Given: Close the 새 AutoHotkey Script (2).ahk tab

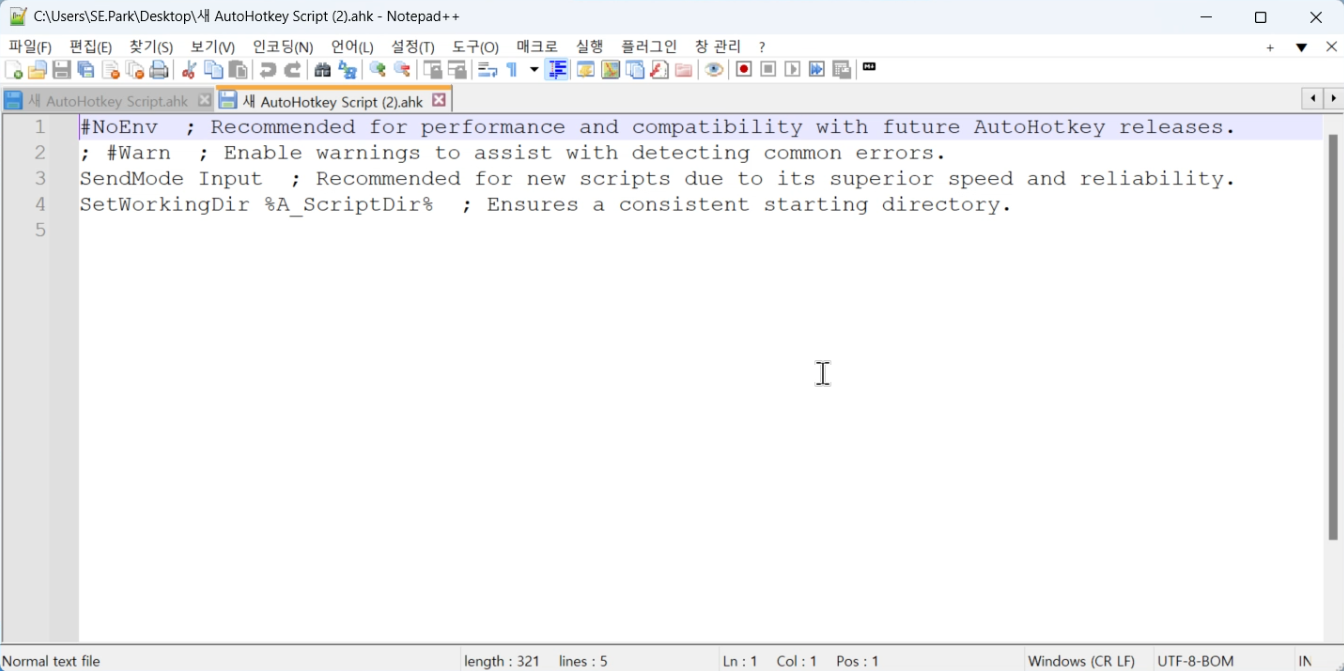Looking at the screenshot, I should [439, 100].
